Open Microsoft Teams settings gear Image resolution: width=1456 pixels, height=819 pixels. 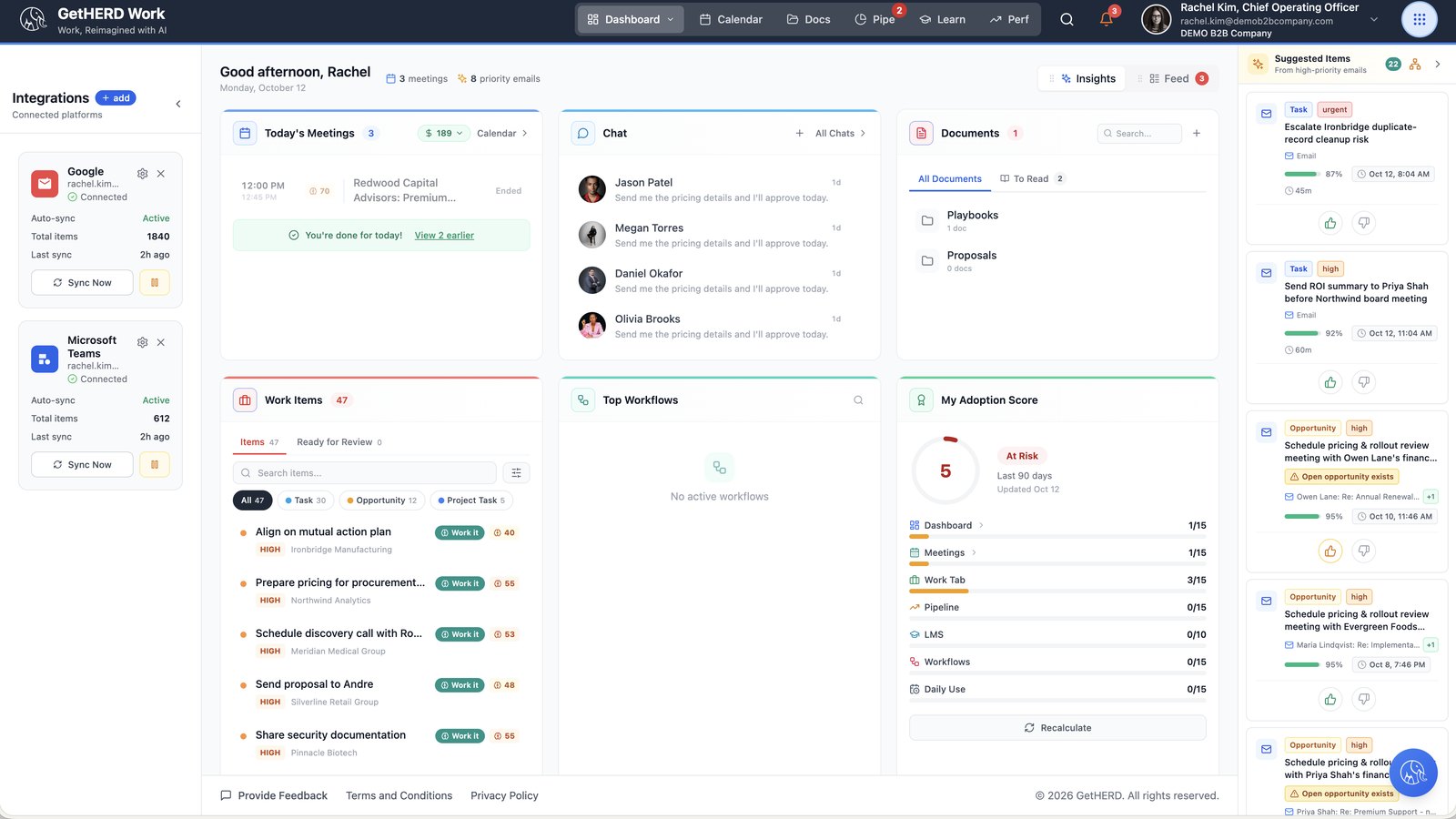(142, 342)
